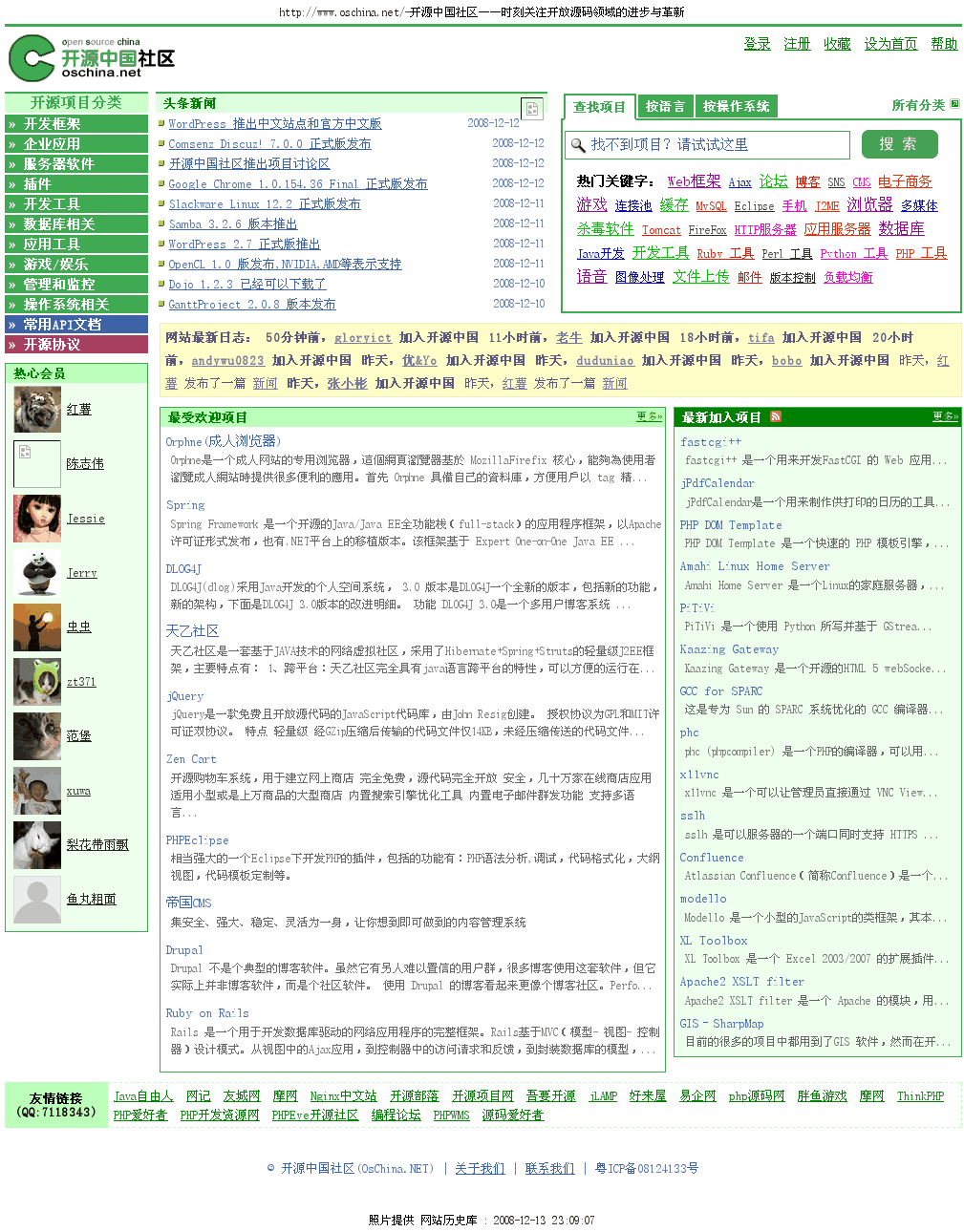
Task: Open news 'Comsenz Discuz! 7.0.0 正式版发布'
Action: coord(269,144)
